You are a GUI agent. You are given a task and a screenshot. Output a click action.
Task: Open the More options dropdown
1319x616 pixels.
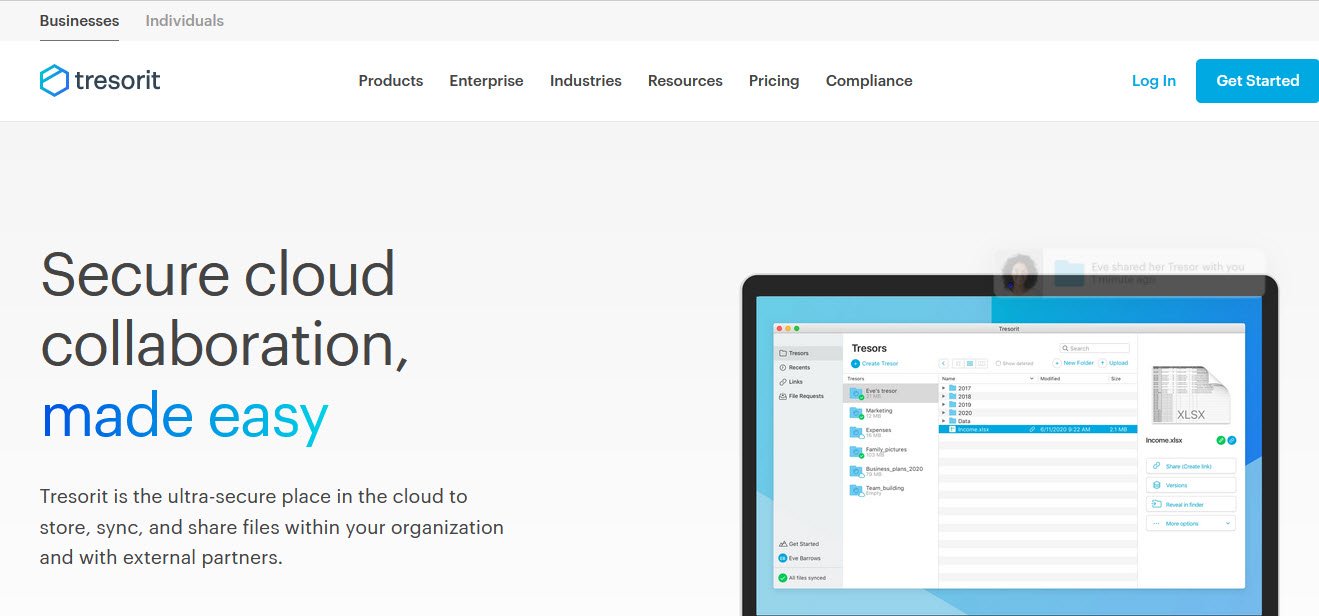click(x=1191, y=523)
